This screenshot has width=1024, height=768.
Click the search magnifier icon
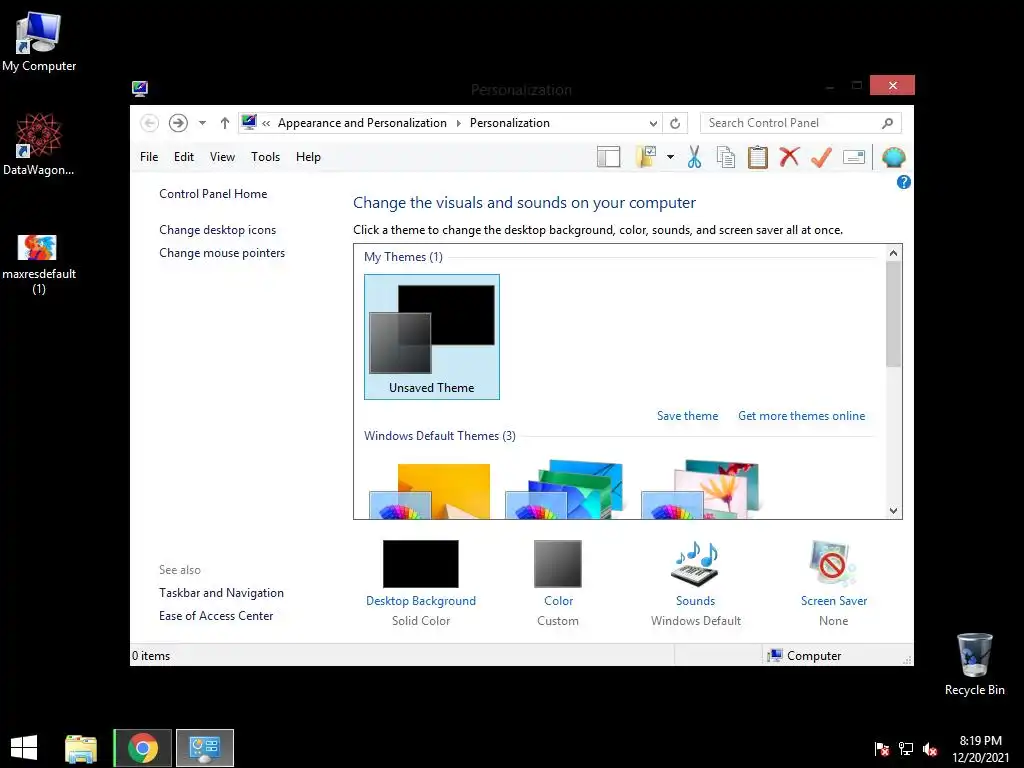click(888, 123)
